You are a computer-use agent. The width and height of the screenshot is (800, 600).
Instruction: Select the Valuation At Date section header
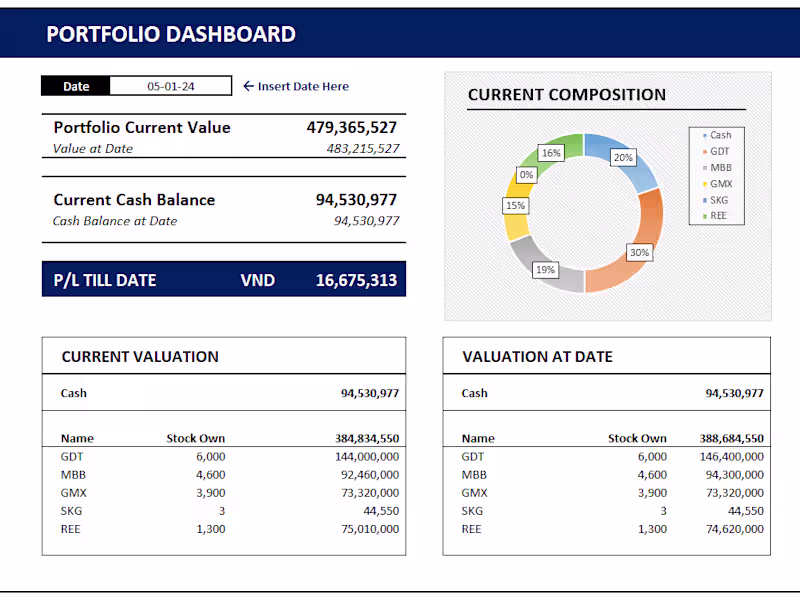click(x=536, y=357)
